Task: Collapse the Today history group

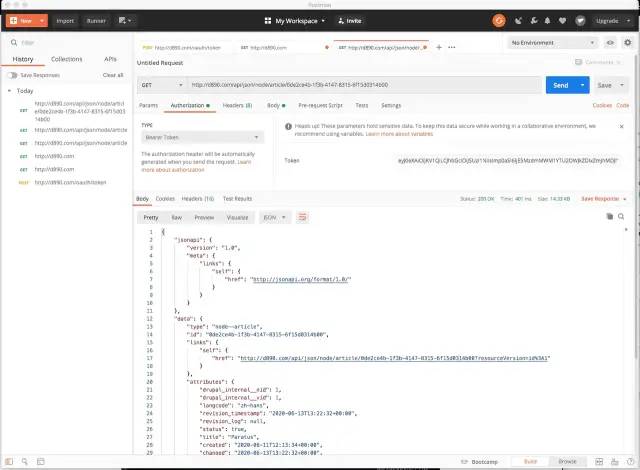Action: [9, 91]
